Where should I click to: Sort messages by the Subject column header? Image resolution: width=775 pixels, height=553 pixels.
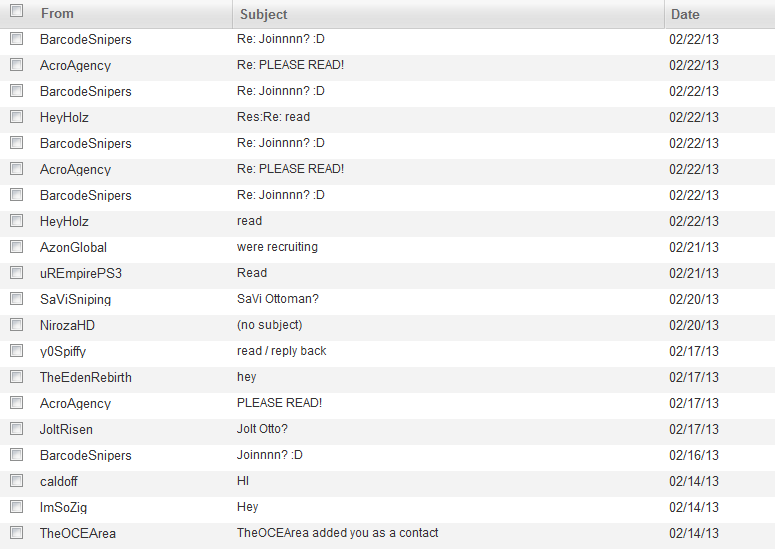263,14
